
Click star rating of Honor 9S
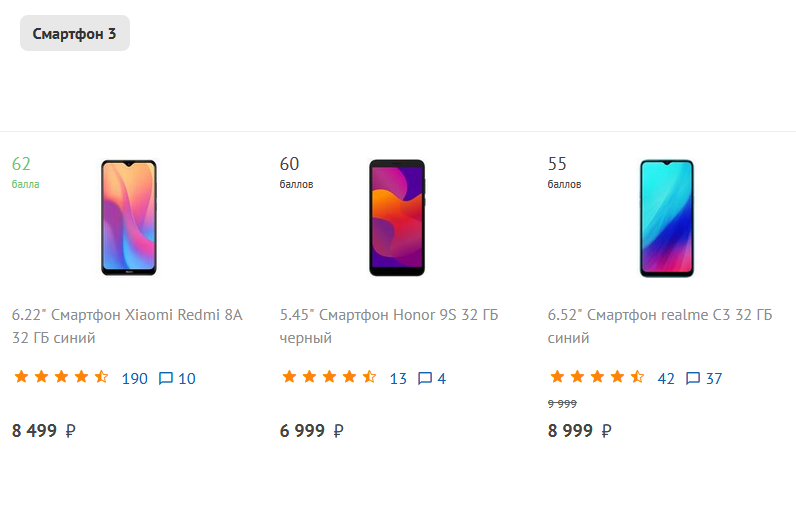click(x=329, y=377)
